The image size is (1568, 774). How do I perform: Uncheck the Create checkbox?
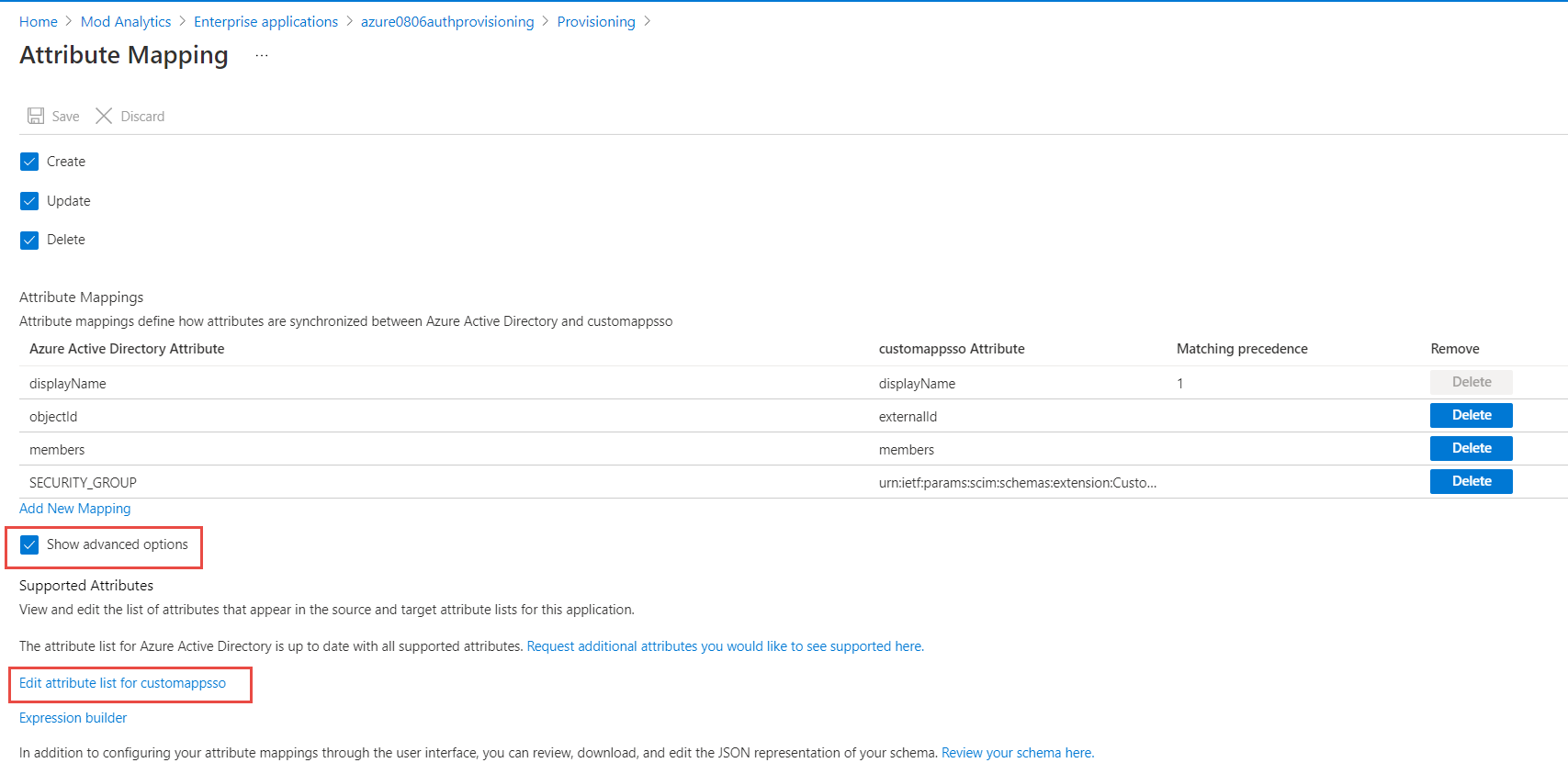pyautogui.click(x=29, y=162)
